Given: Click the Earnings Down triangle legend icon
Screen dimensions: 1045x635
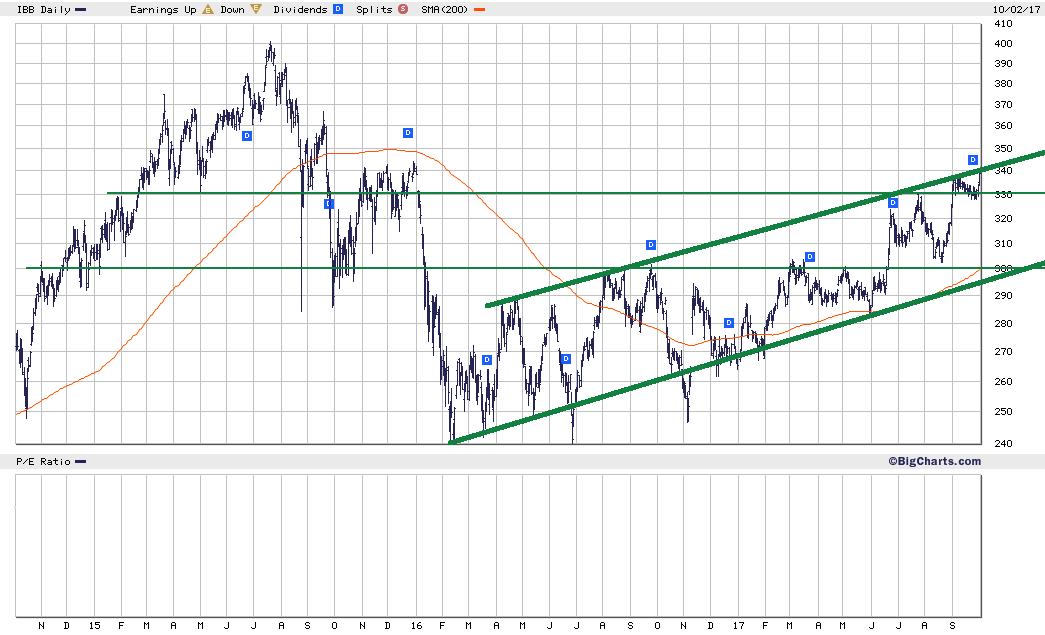Looking at the screenshot, I should 256,9.
